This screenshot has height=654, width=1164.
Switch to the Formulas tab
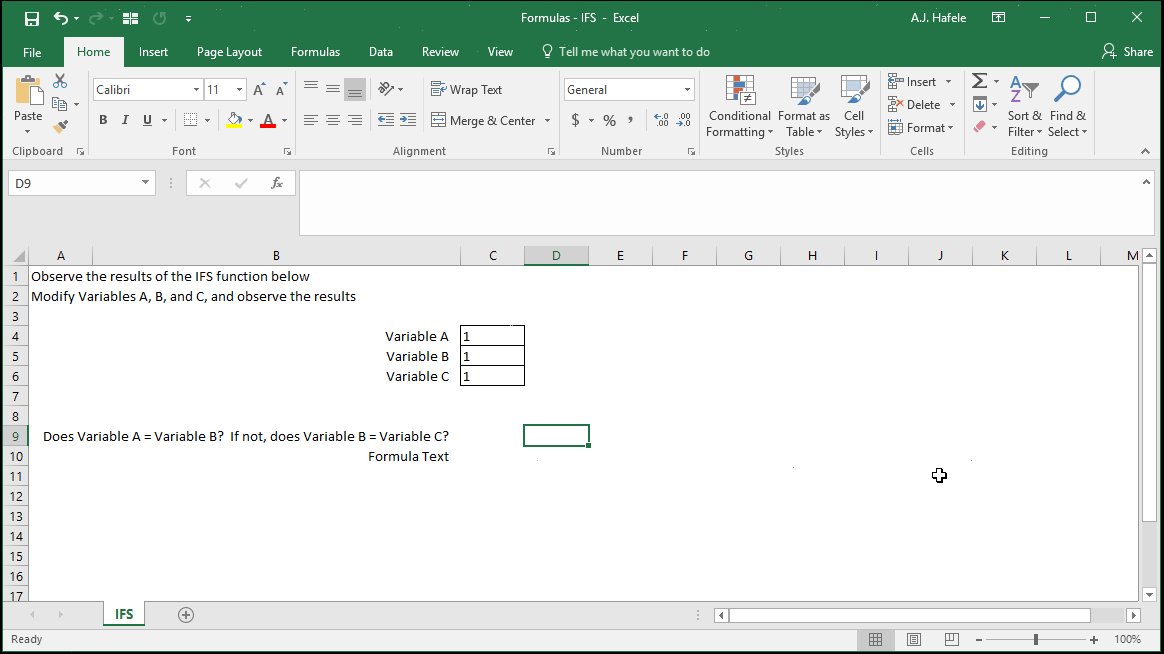[315, 52]
